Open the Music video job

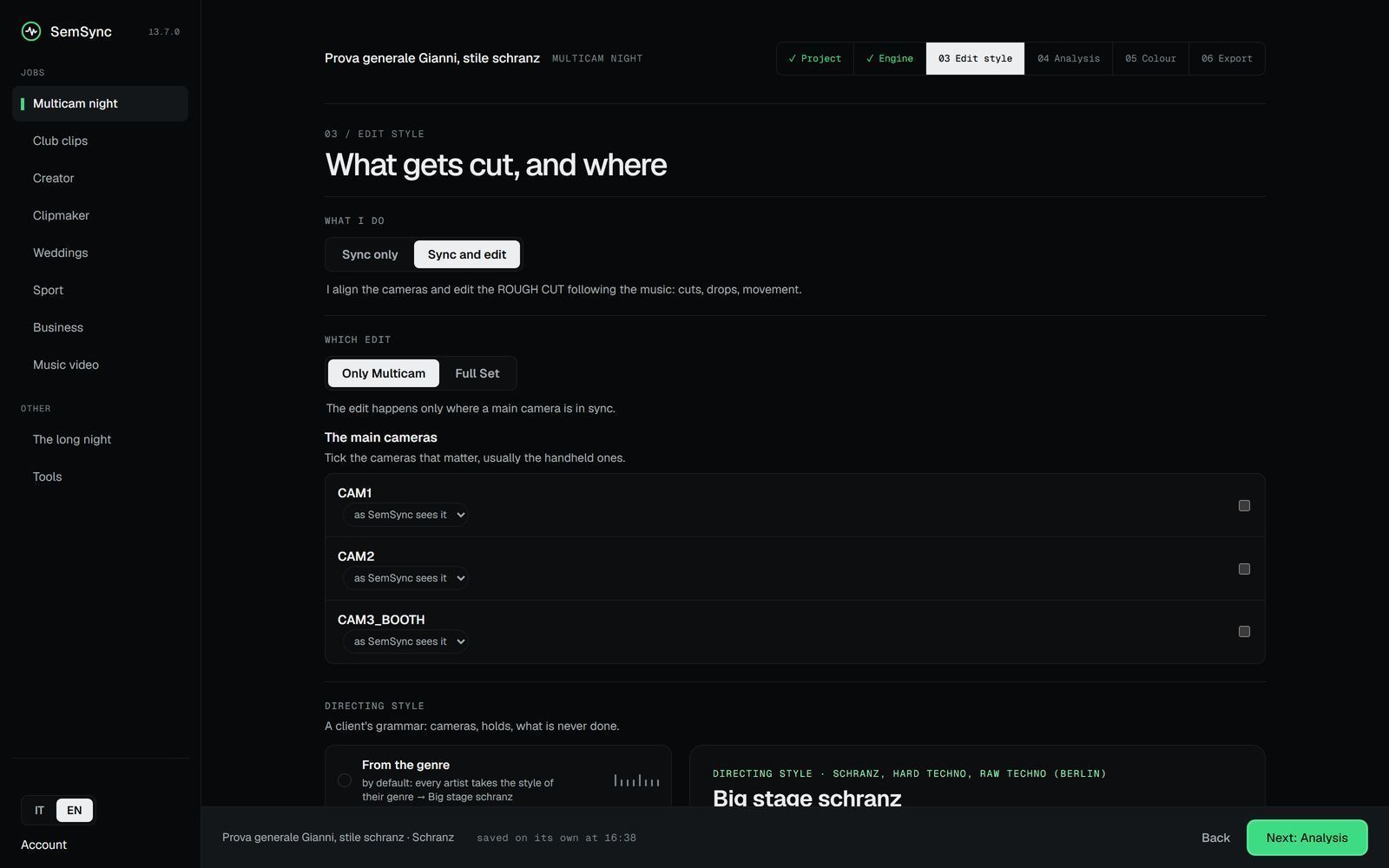click(x=100, y=365)
